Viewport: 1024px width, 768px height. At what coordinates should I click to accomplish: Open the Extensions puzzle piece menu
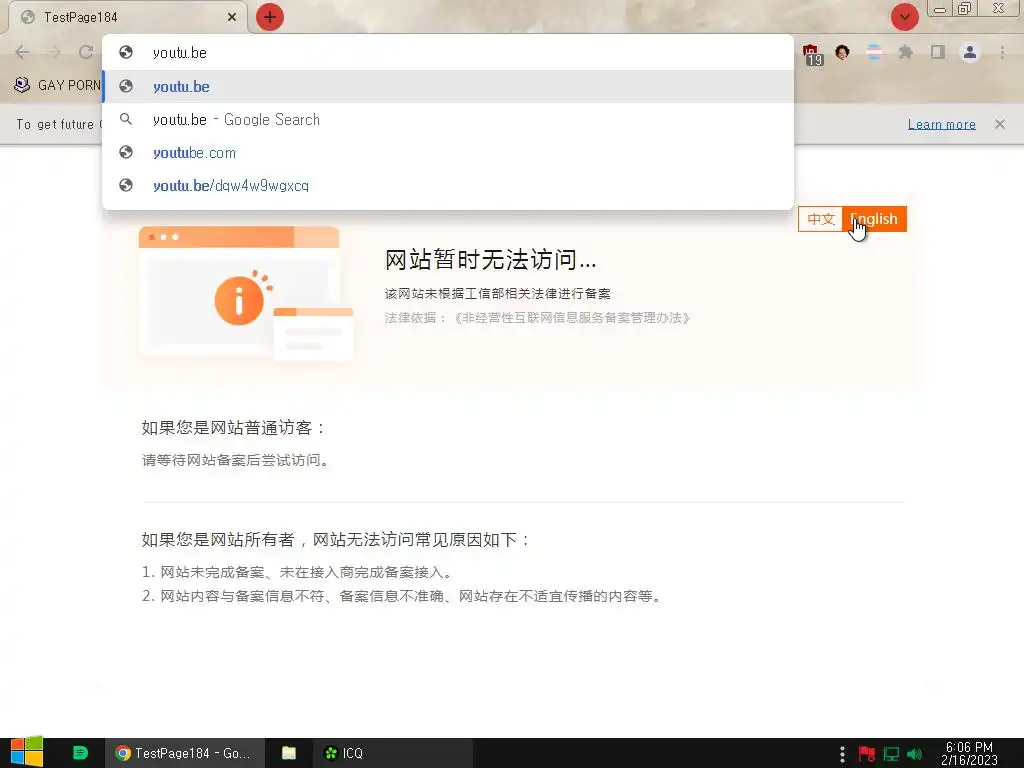tap(905, 52)
